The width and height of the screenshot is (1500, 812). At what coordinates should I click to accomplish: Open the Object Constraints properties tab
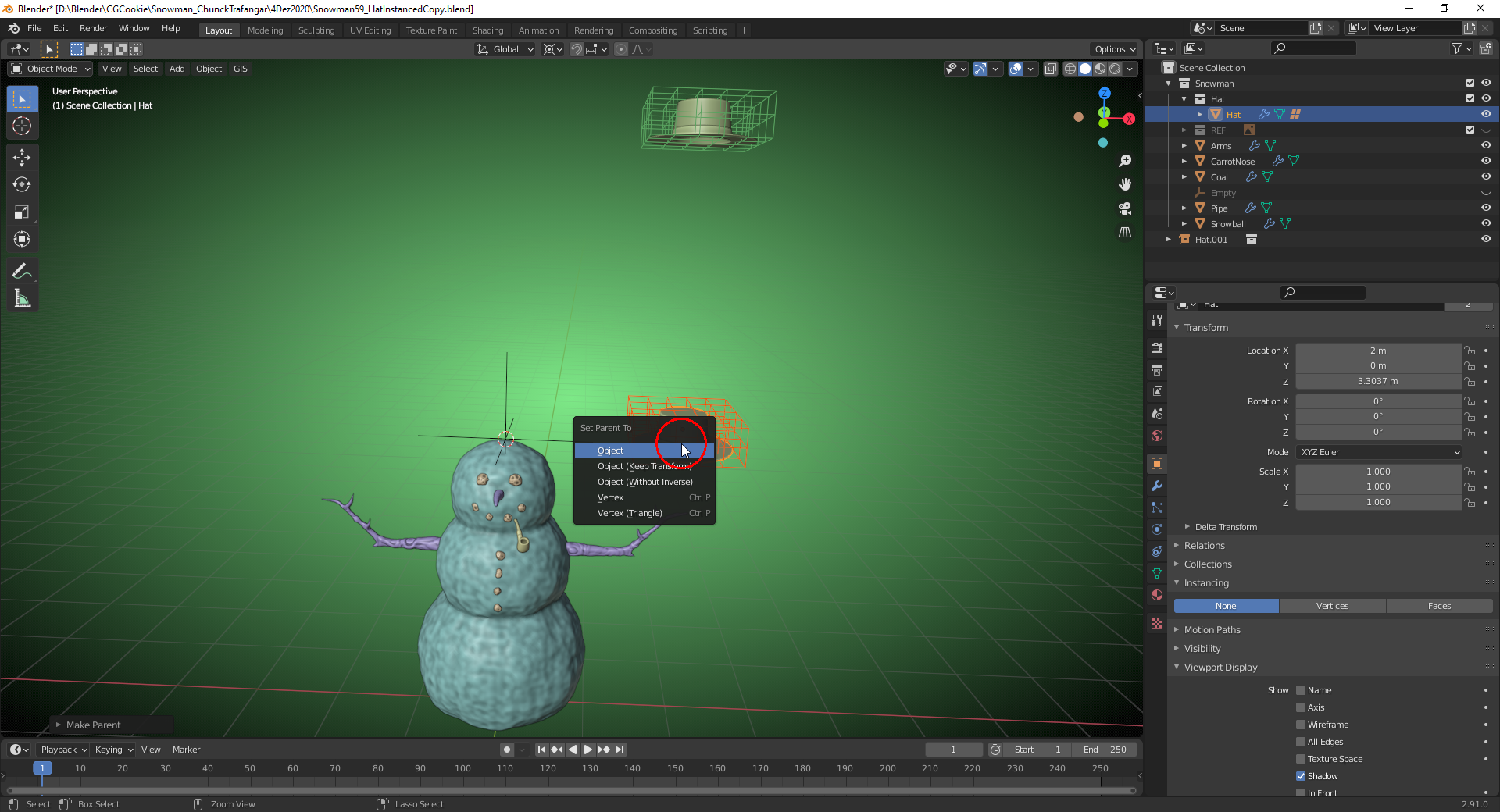1157,551
